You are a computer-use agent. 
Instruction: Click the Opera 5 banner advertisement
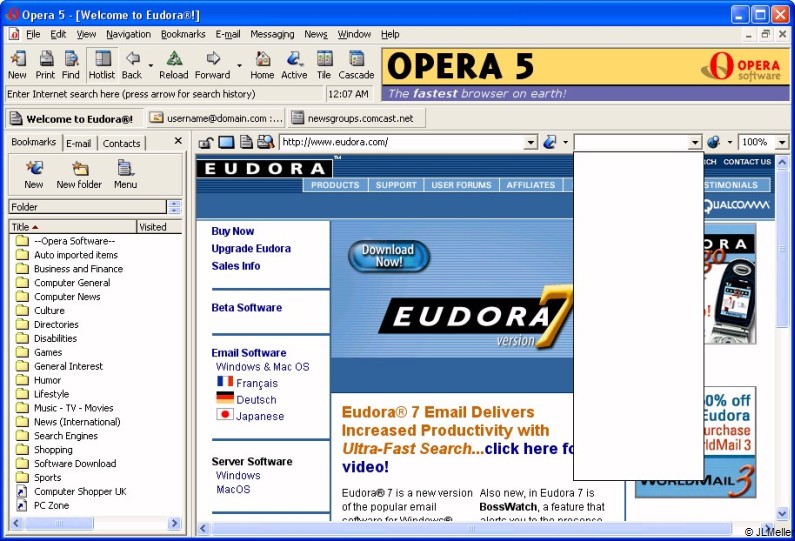[x=586, y=75]
